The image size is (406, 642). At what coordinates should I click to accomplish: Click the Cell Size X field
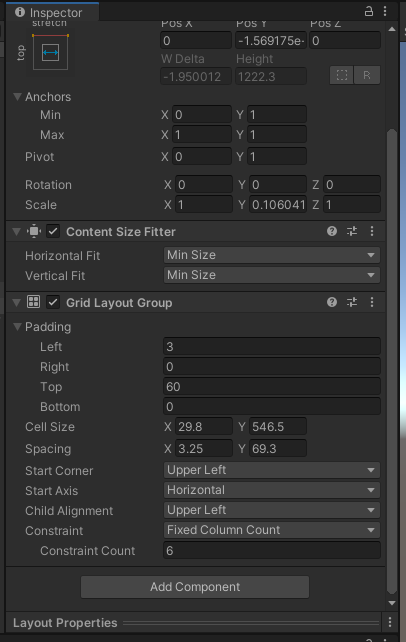204,427
